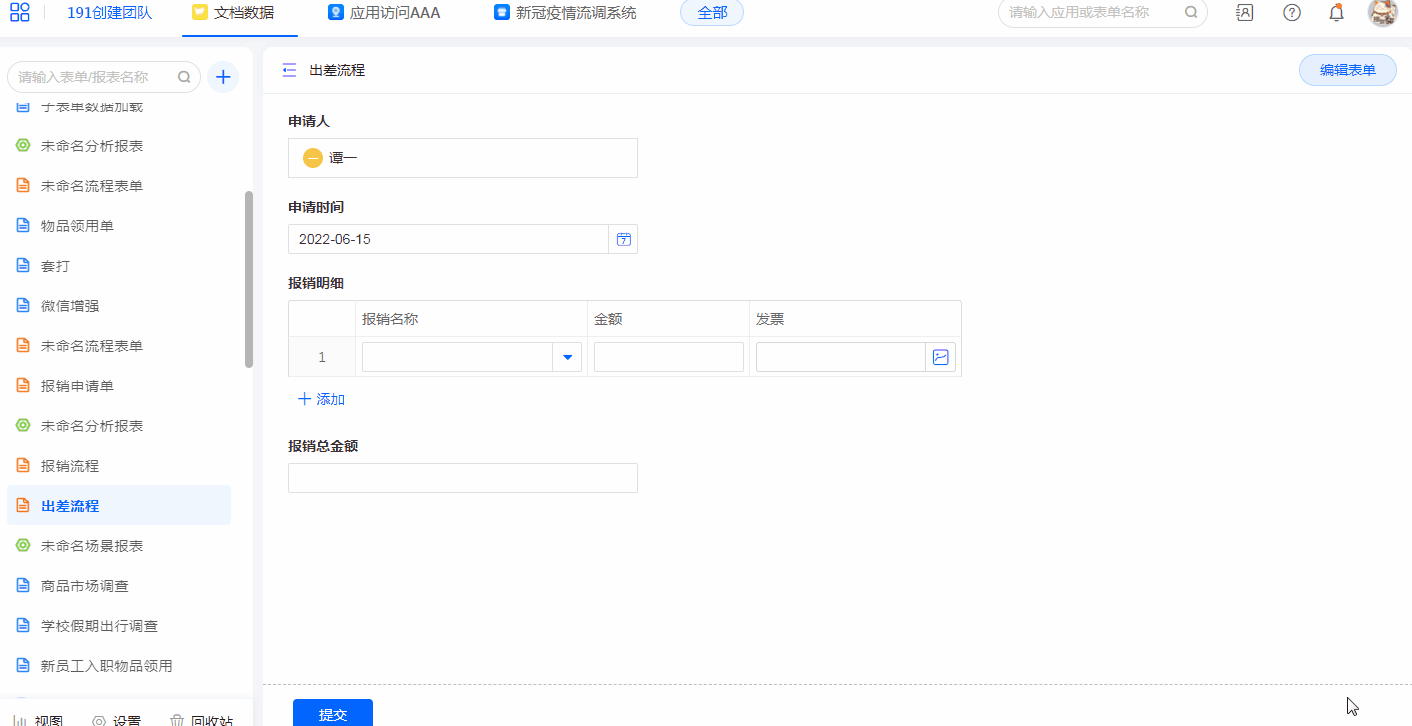The image size is (1412, 726).
Task: Open 报销申请单 in the sidebar
Action: (77, 386)
